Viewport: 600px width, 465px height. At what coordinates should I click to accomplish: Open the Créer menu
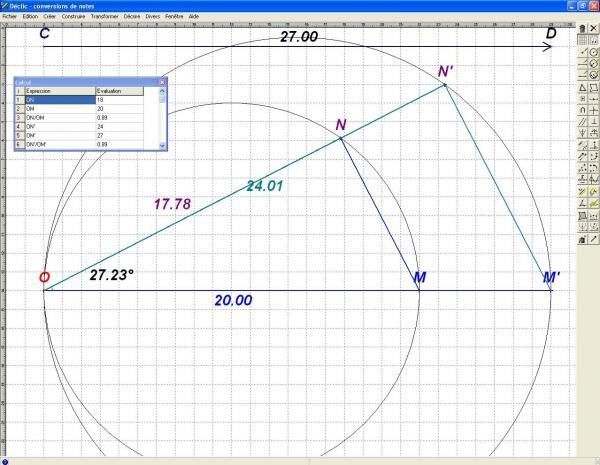click(49, 16)
